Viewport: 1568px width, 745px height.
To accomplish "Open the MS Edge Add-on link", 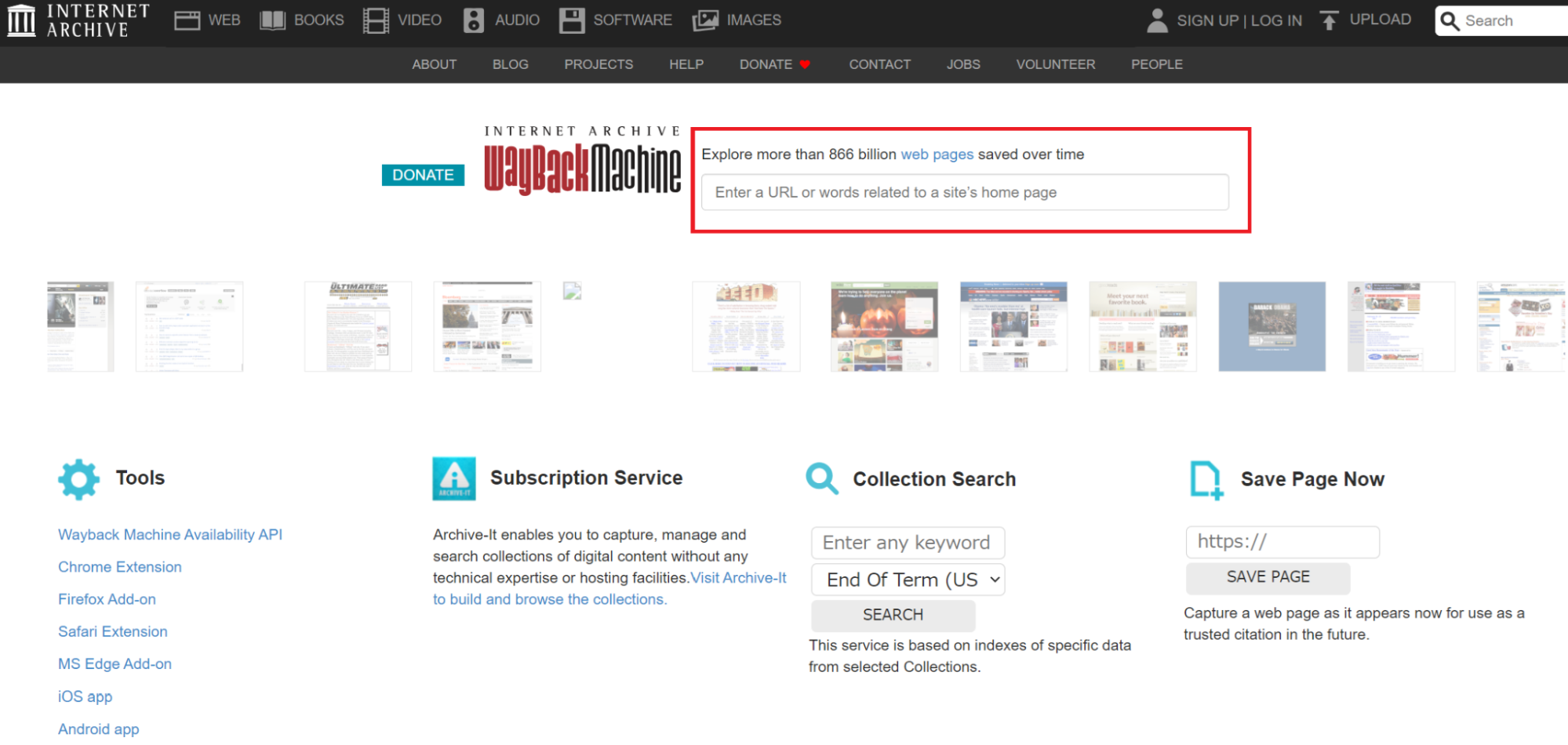I will 115,663.
